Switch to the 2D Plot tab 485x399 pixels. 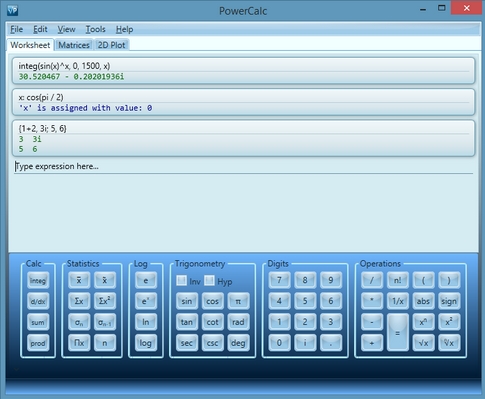111,45
